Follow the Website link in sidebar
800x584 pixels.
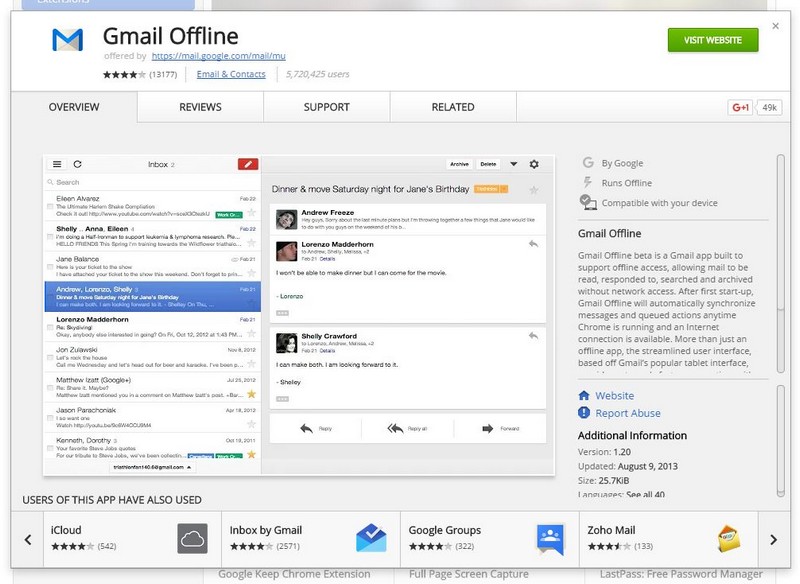coord(615,395)
